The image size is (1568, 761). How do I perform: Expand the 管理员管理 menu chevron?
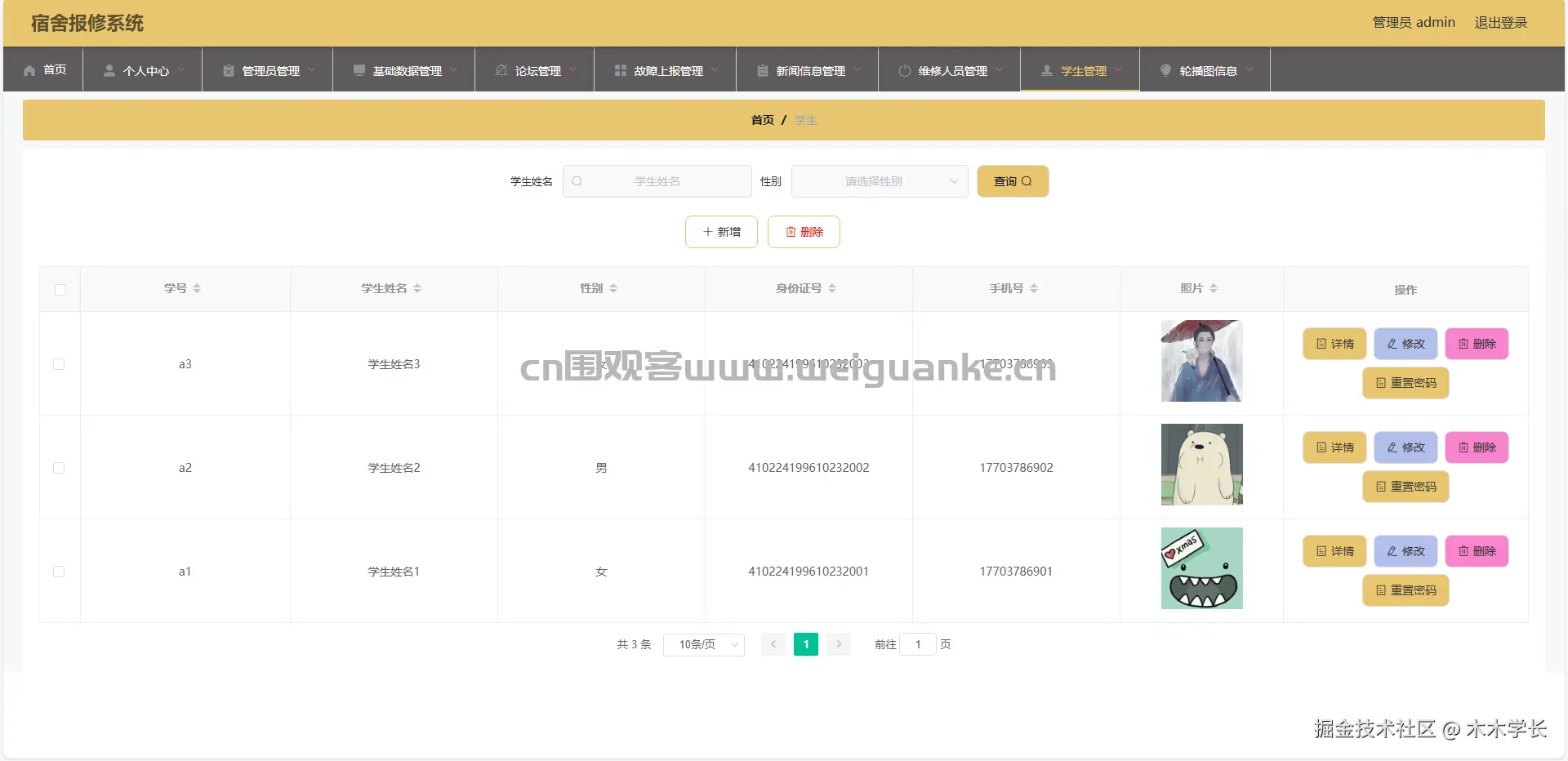pyautogui.click(x=311, y=69)
